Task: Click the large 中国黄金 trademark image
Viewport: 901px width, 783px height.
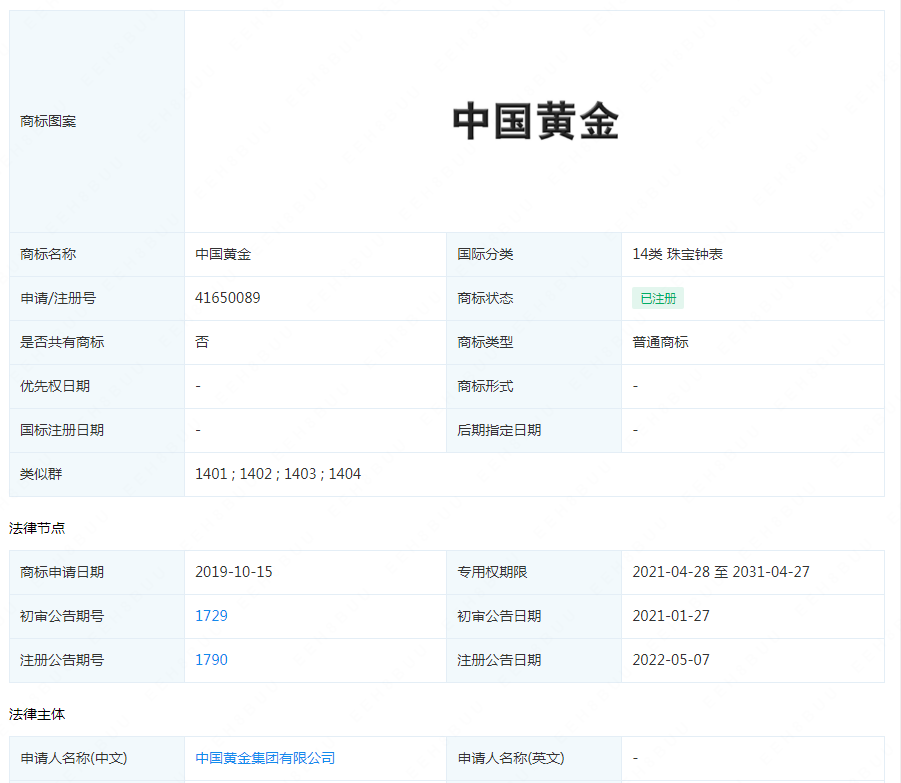Action: coord(535,122)
